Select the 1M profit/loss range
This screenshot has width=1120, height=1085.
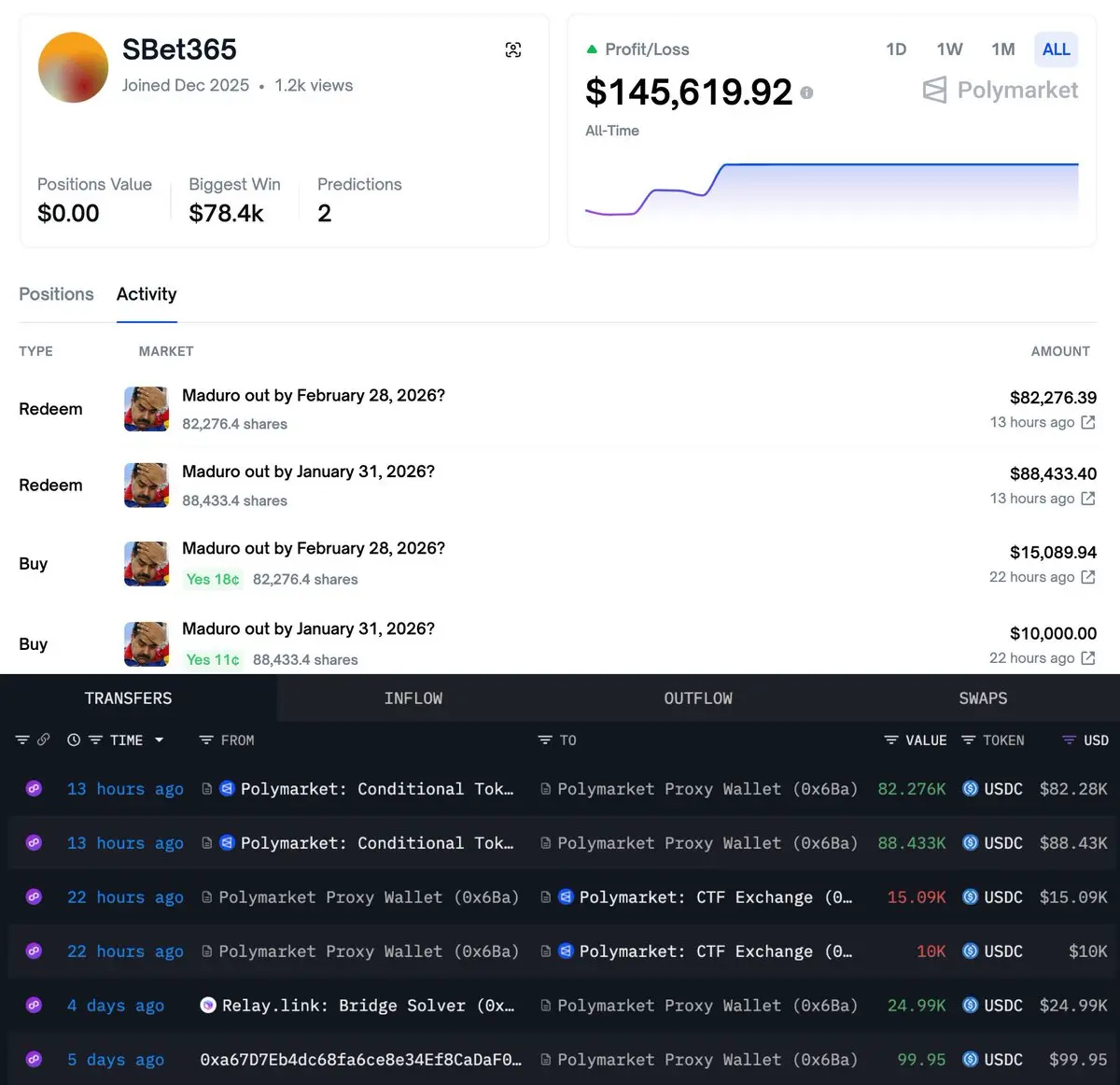tap(1003, 49)
